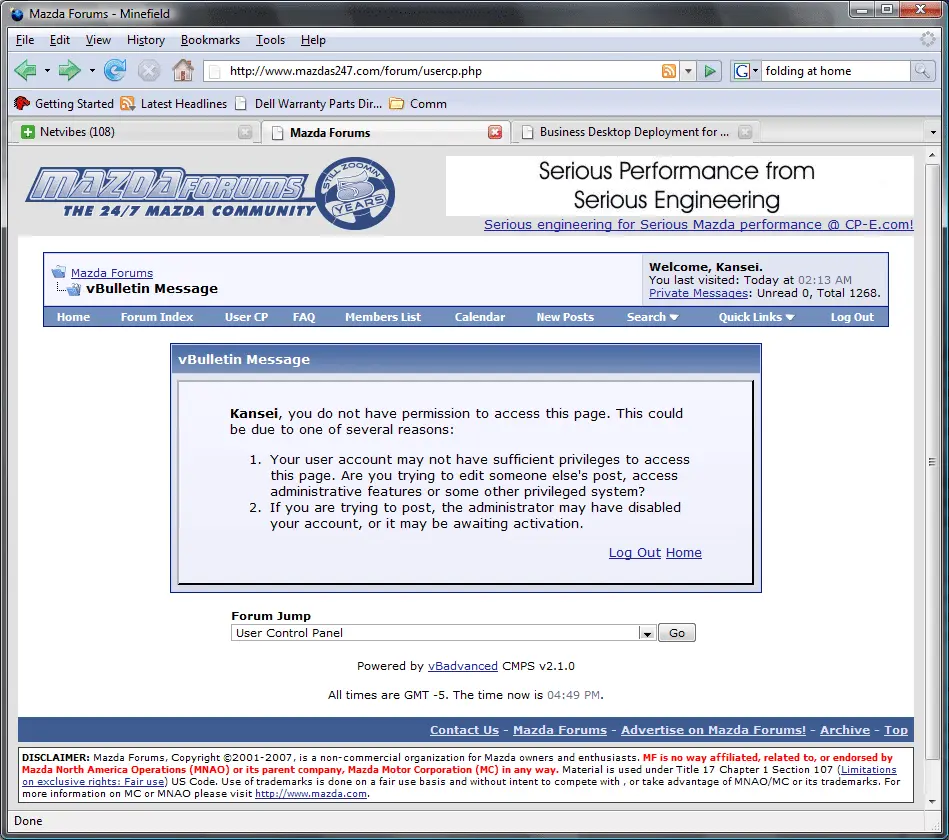Open the Home page icon in toolbar

183,70
